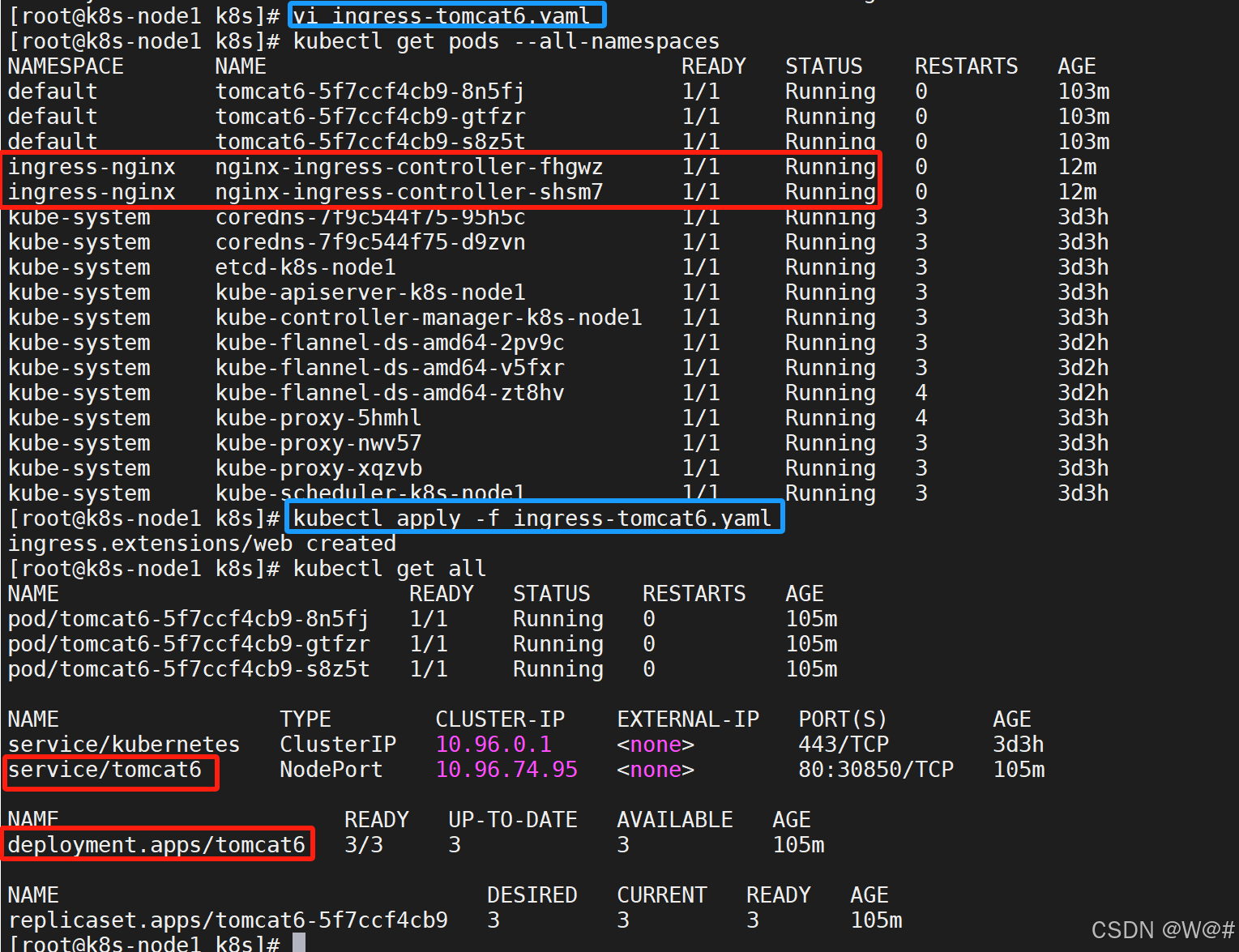Click cluster IP 10.96.0.1
The height and width of the screenshot is (952, 1239).
(493, 745)
